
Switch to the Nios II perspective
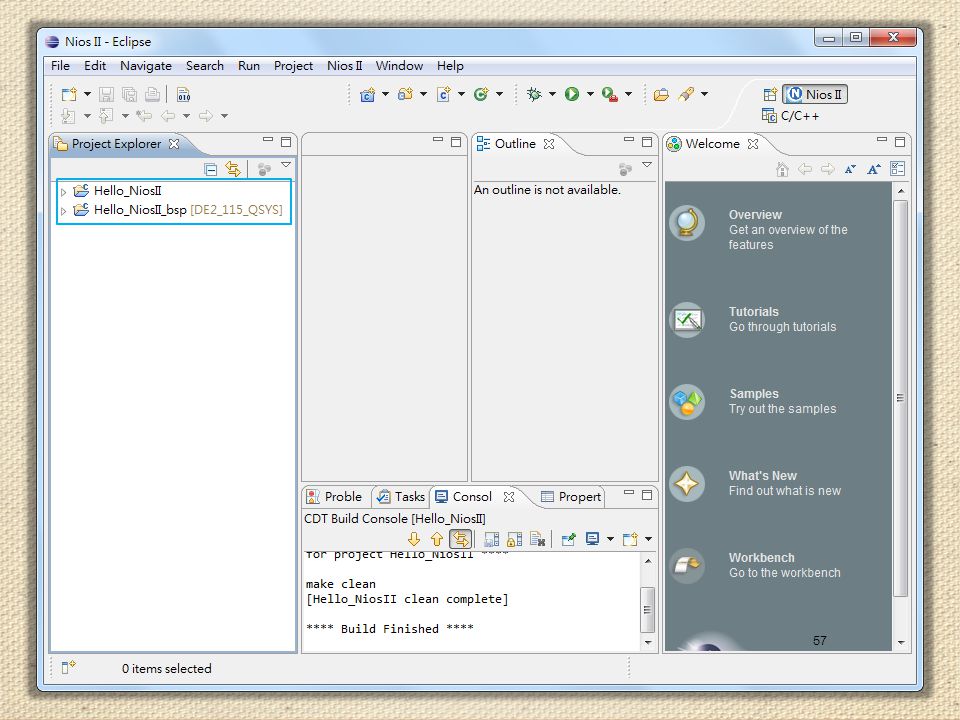816,94
